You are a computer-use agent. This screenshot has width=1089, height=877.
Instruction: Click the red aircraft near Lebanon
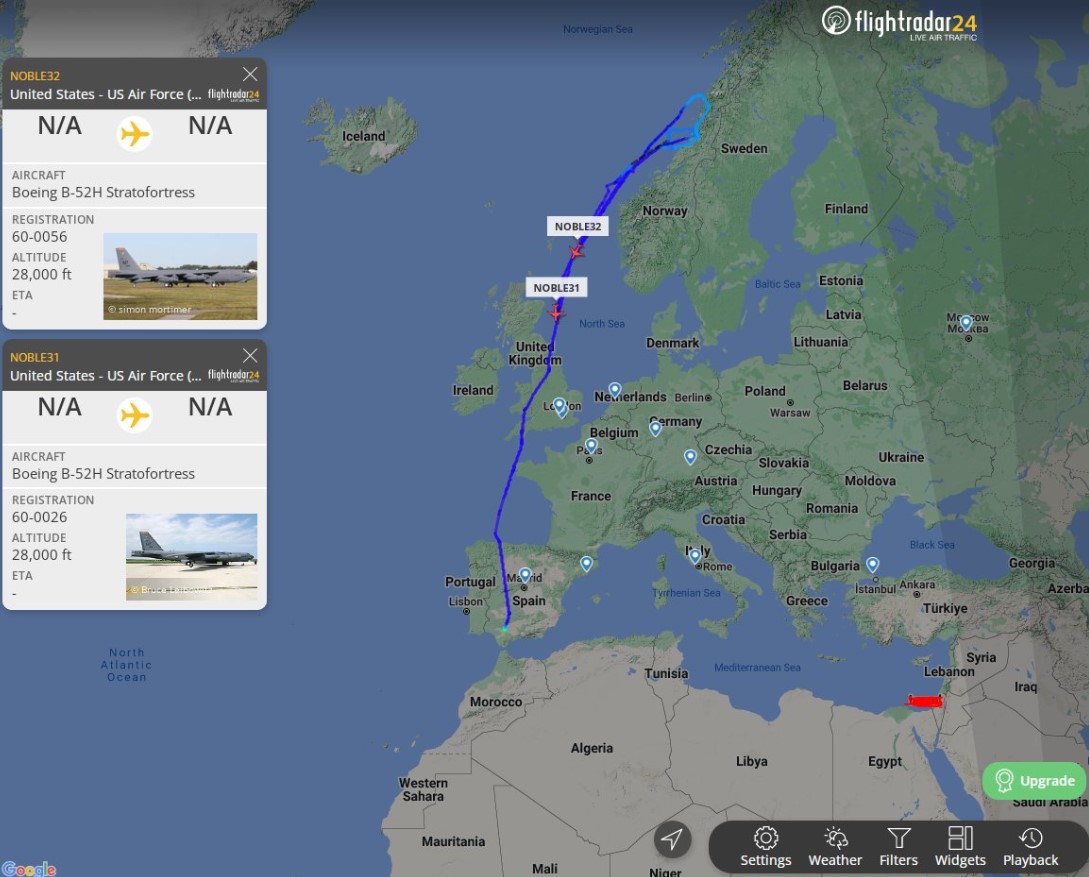pos(923,701)
